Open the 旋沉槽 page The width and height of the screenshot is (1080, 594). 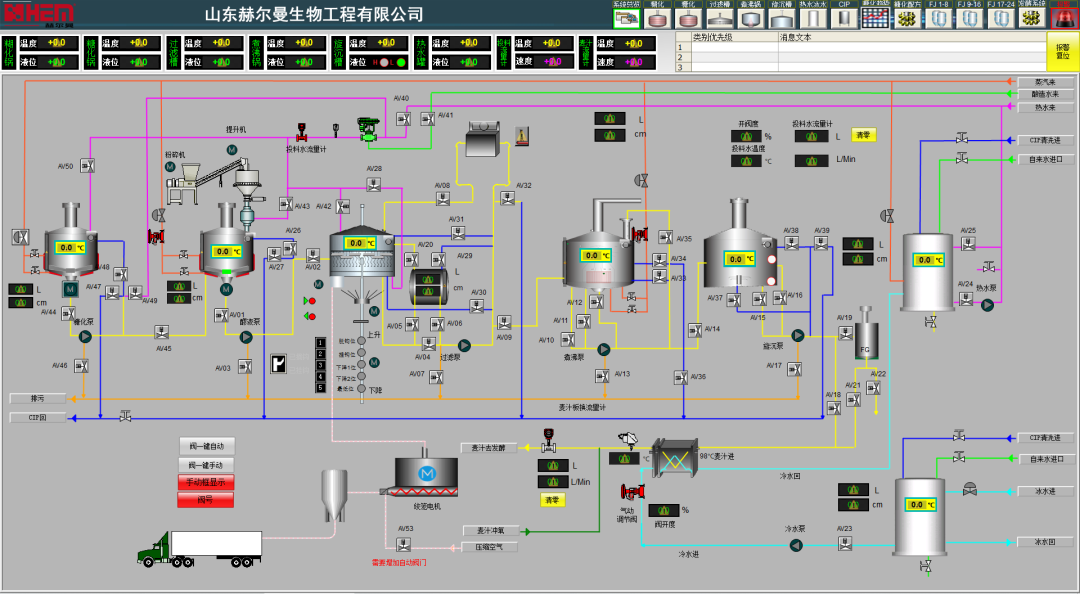coord(781,18)
